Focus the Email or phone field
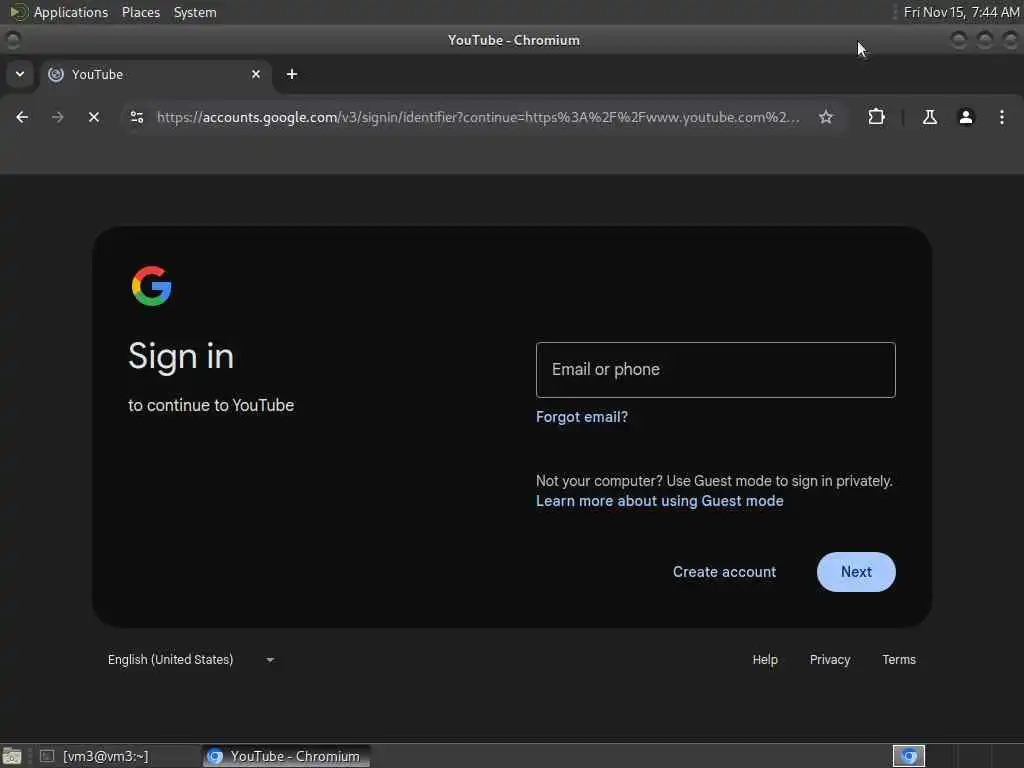 pyautogui.click(x=715, y=370)
